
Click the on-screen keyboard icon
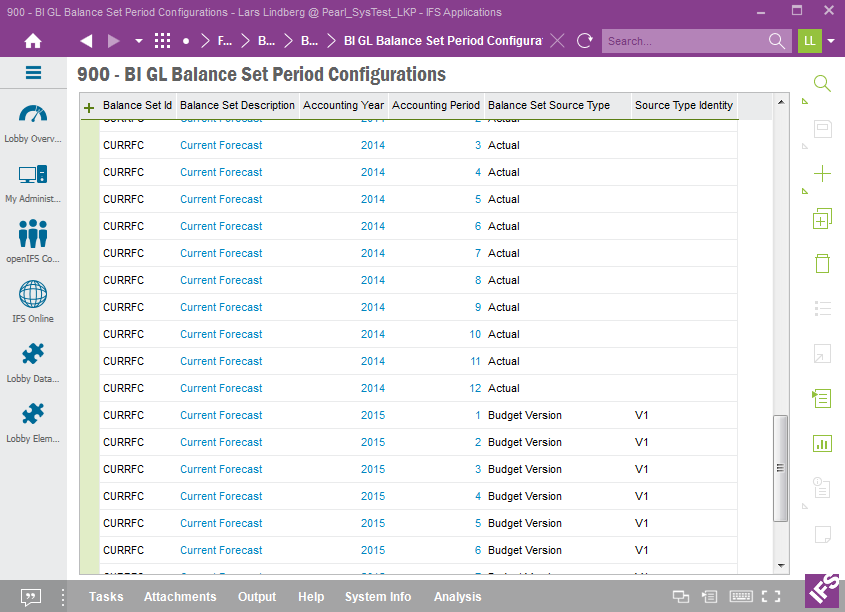pos(741,596)
